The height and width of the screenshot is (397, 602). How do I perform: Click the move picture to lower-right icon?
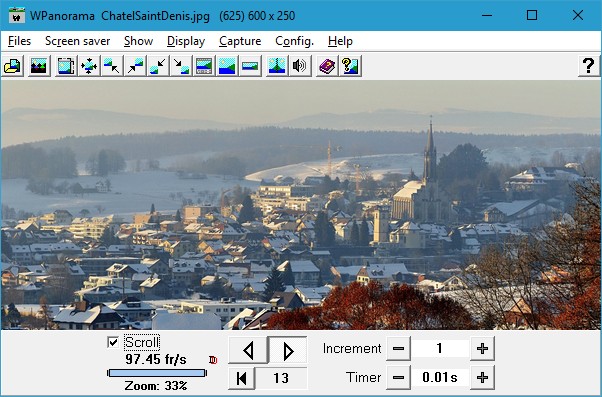[x=181, y=66]
